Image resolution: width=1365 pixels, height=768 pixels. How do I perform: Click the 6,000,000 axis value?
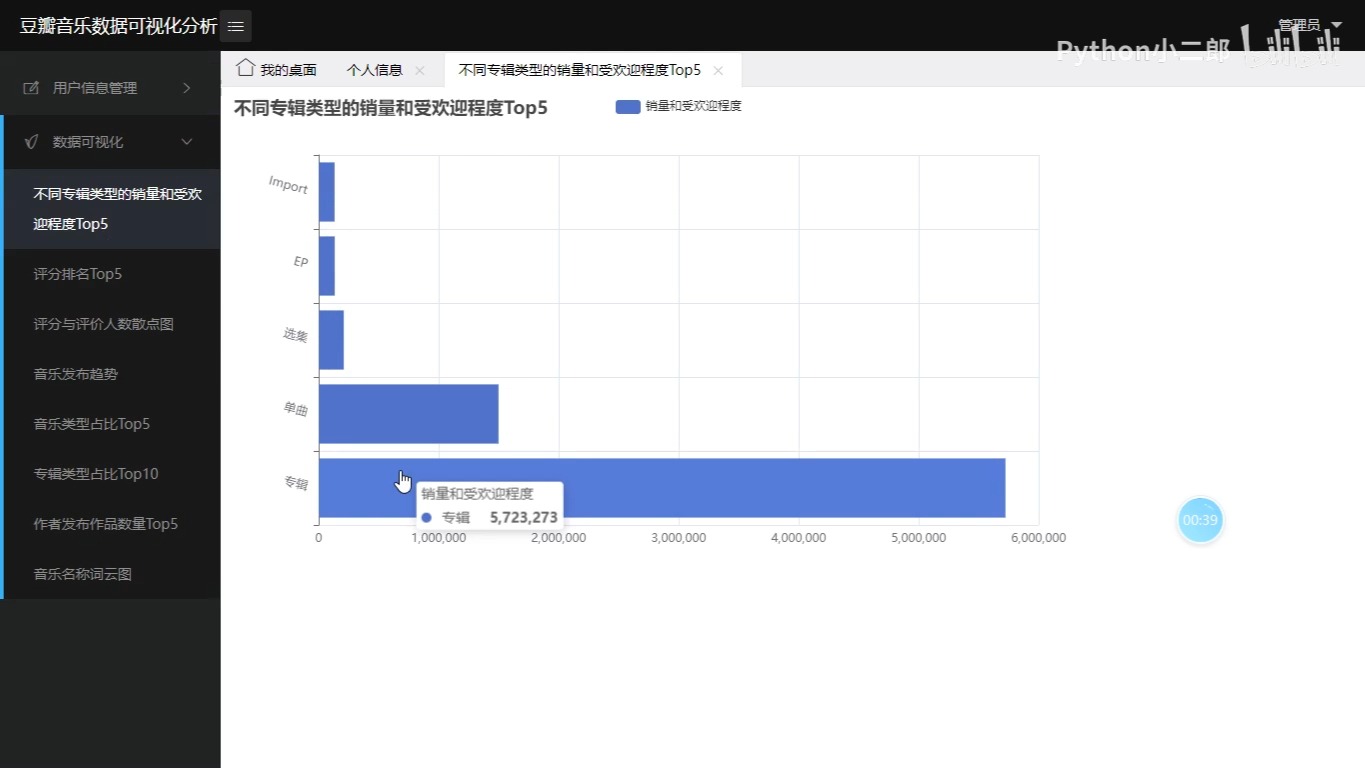[x=1039, y=538]
